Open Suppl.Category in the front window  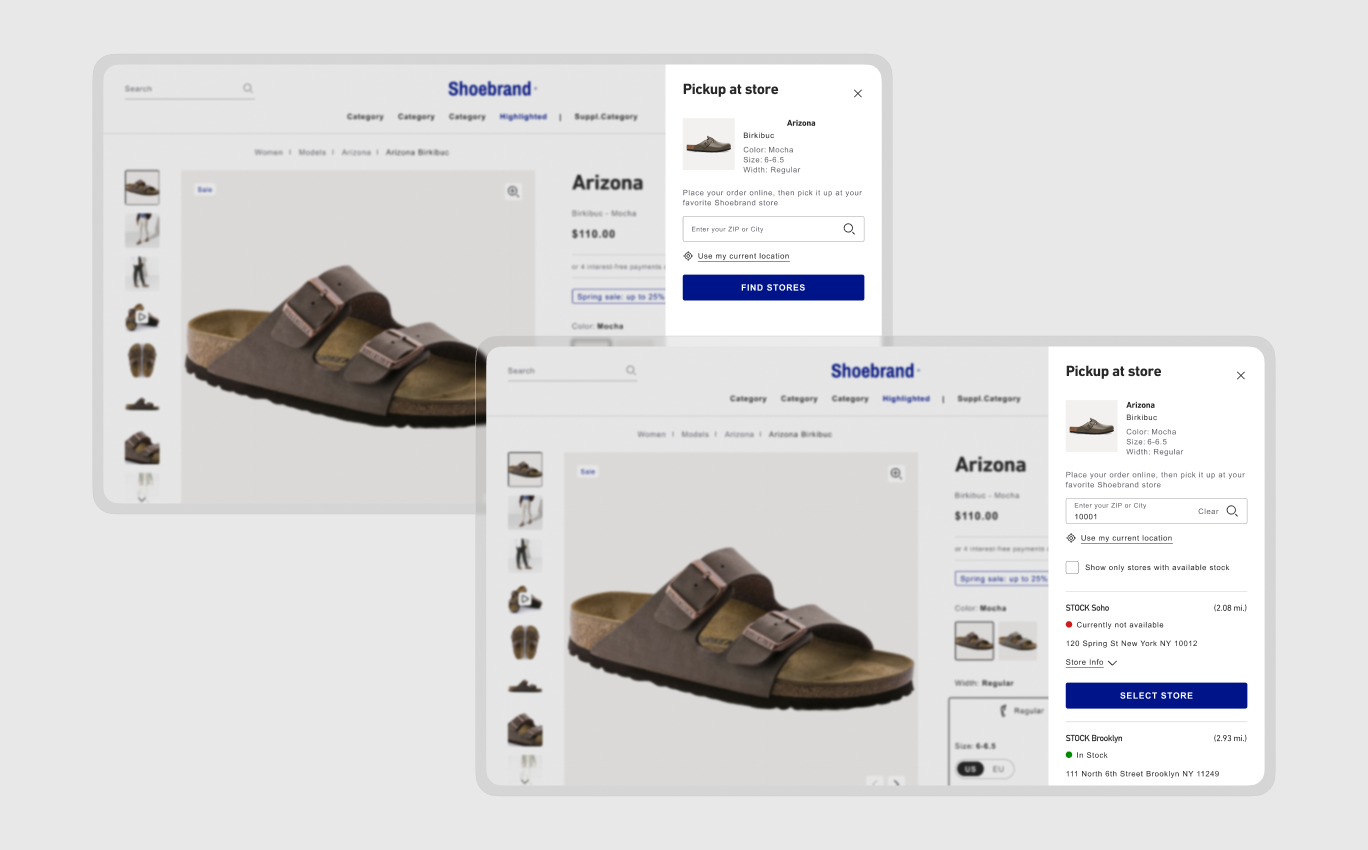[989, 399]
